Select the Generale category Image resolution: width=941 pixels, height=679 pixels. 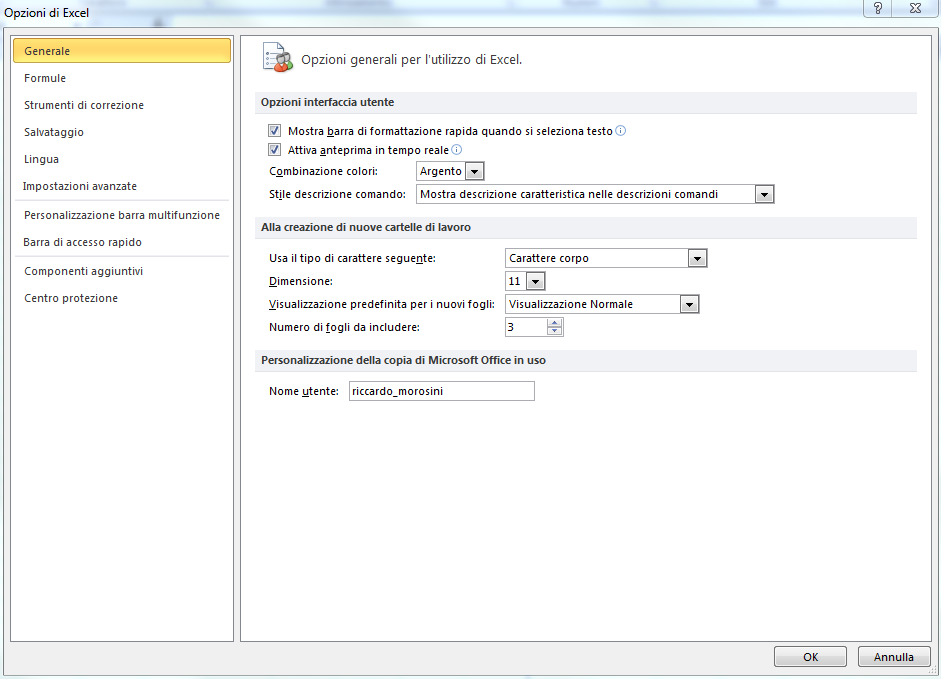tap(122, 51)
